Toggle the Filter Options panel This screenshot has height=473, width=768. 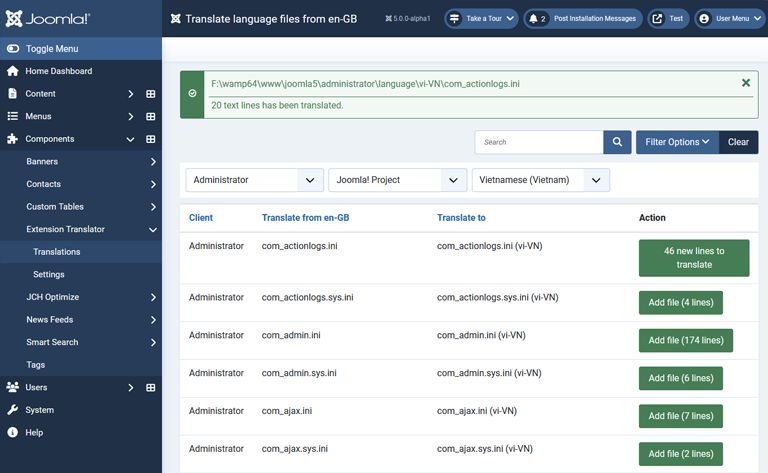tap(677, 142)
